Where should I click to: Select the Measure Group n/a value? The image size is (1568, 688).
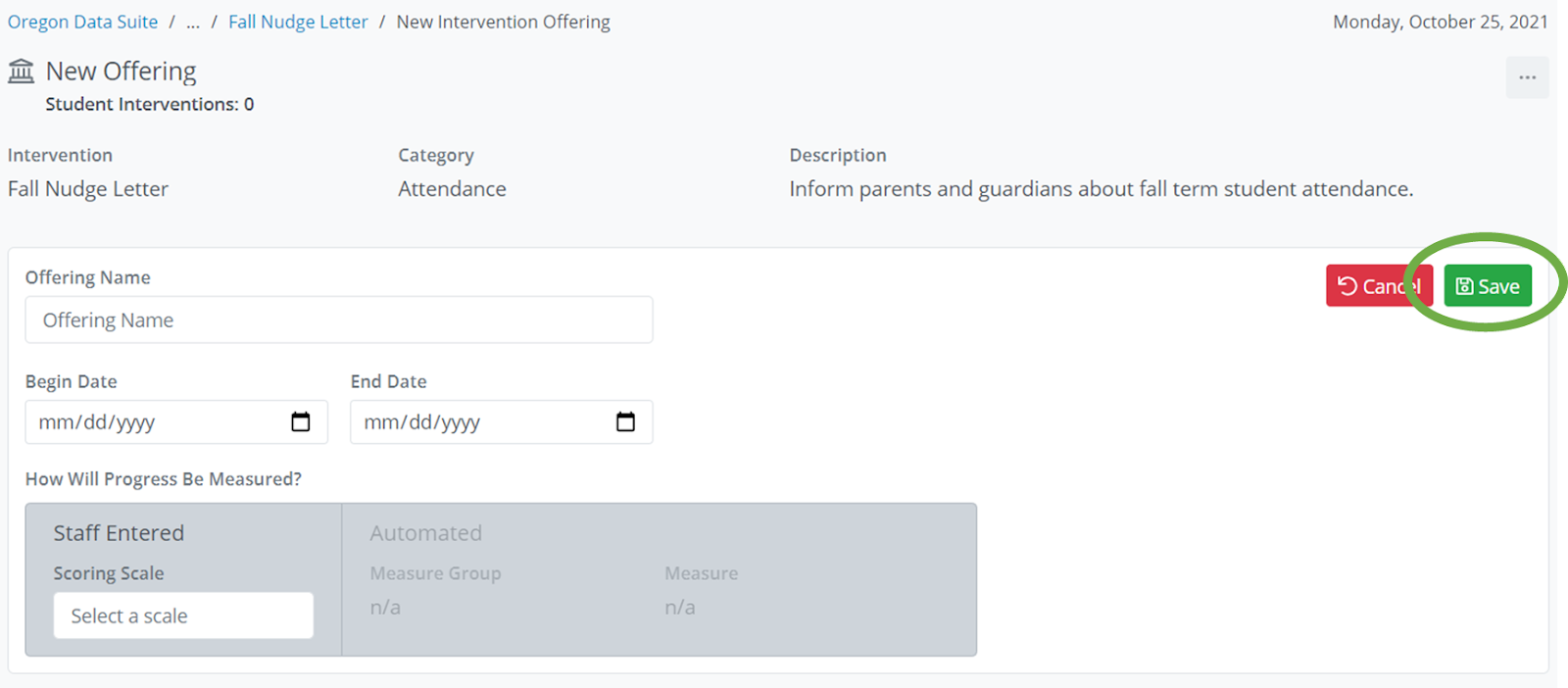click(x=385, y=608)
